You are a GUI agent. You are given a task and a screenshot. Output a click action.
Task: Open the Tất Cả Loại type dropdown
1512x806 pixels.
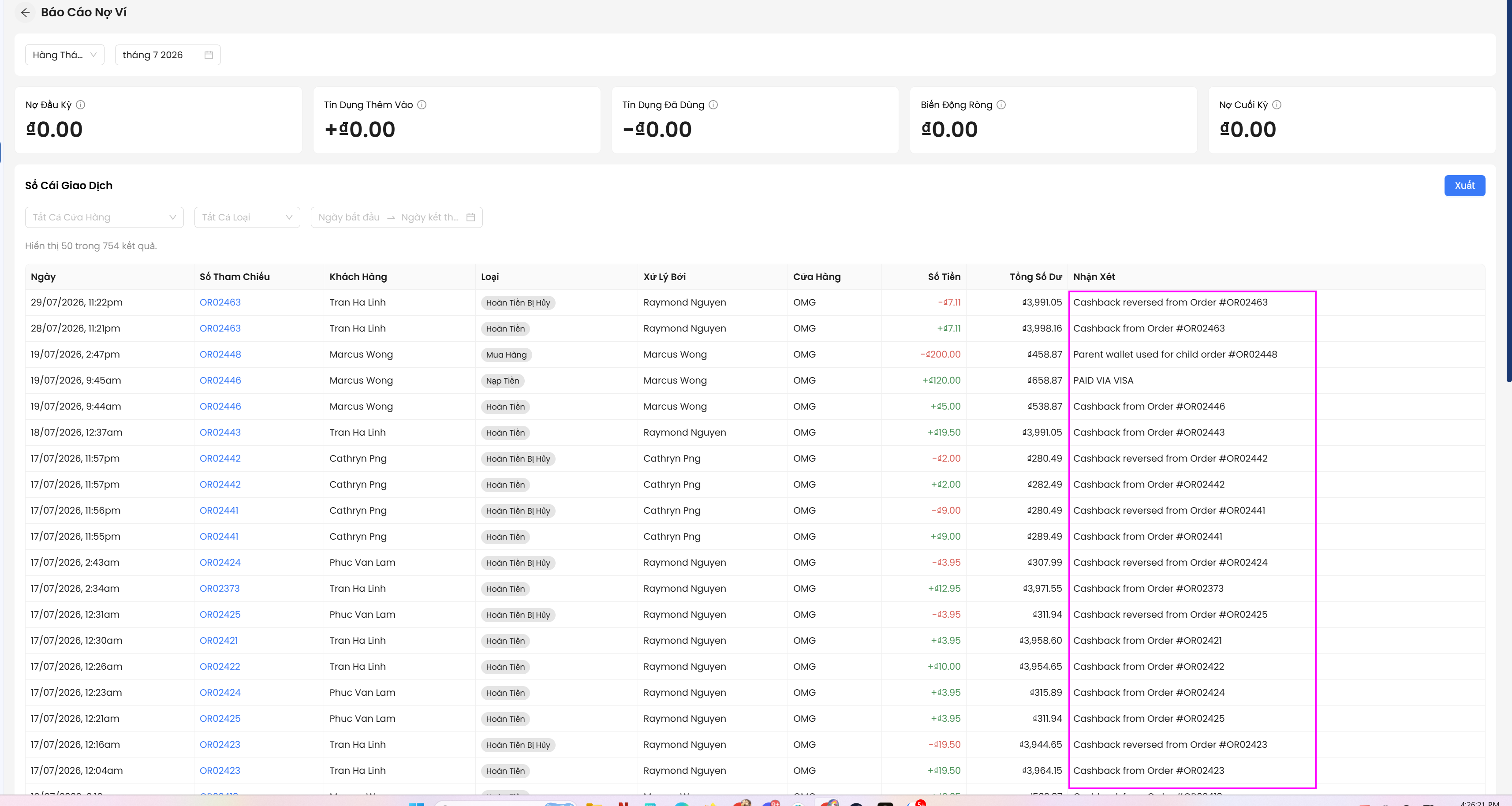[247, 217]
